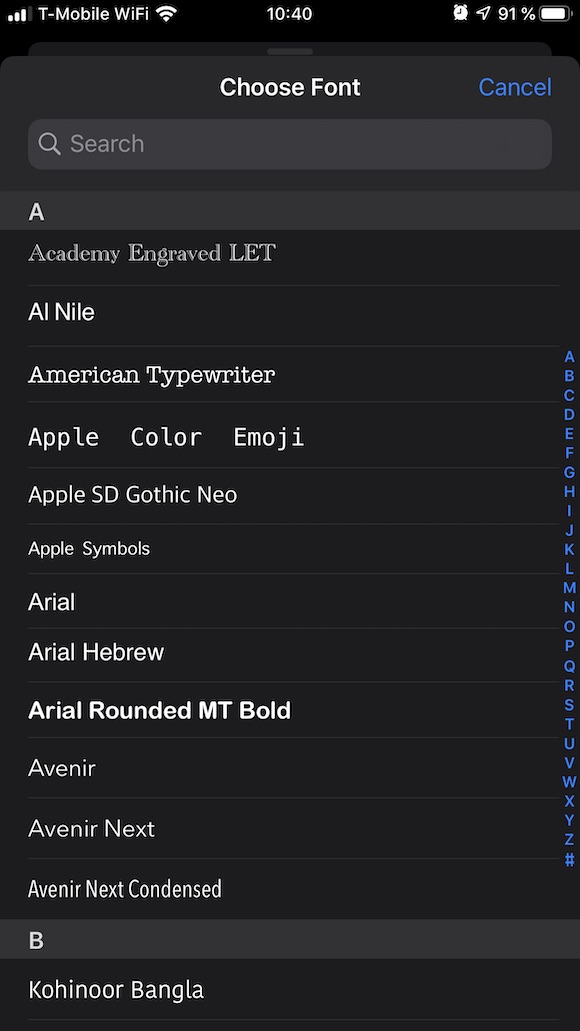Jump to # in the index bar
This screenshot has width=580, height=1031.
(x=569, y=859)
